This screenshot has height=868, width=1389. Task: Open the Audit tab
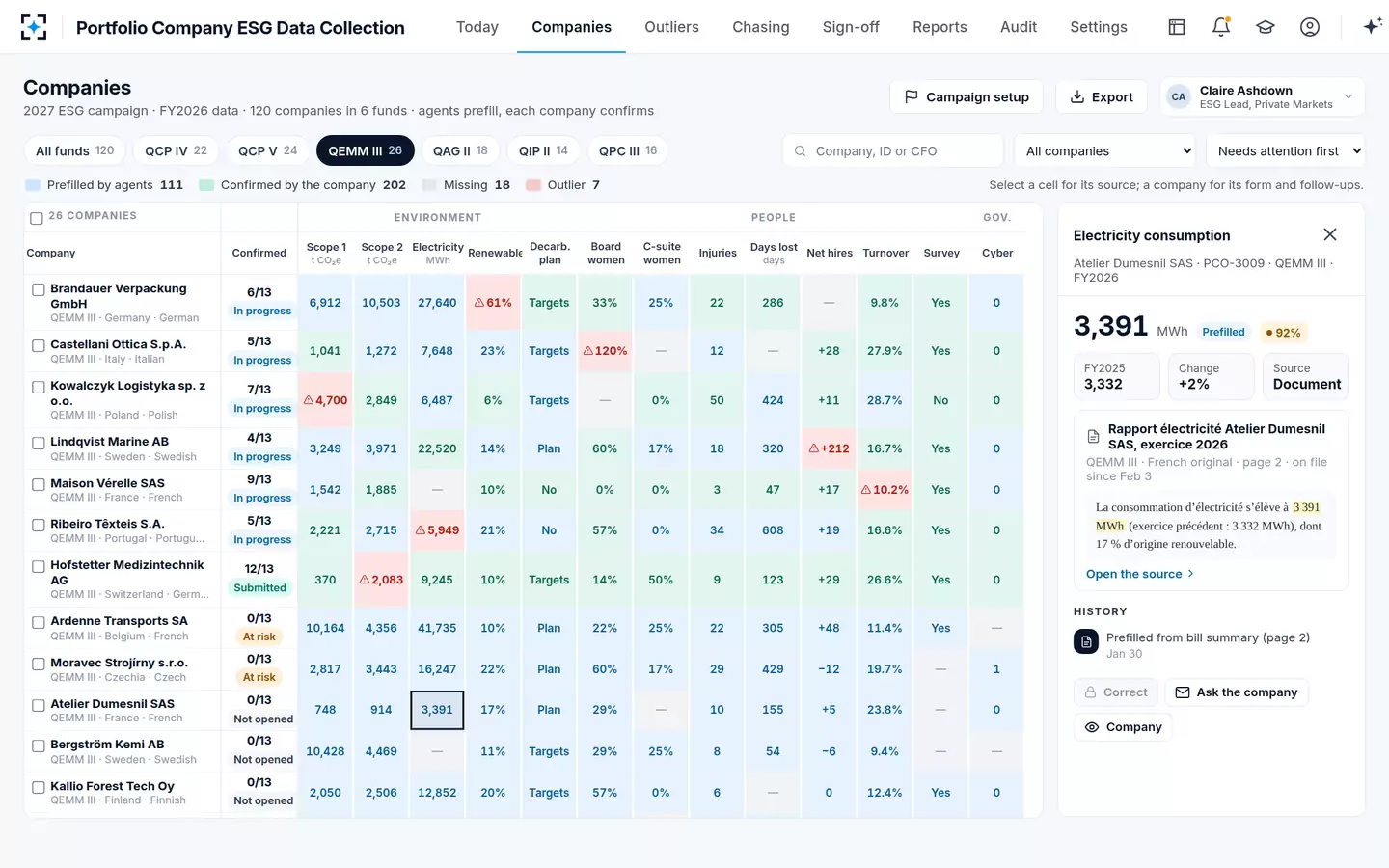point(1019,27)
